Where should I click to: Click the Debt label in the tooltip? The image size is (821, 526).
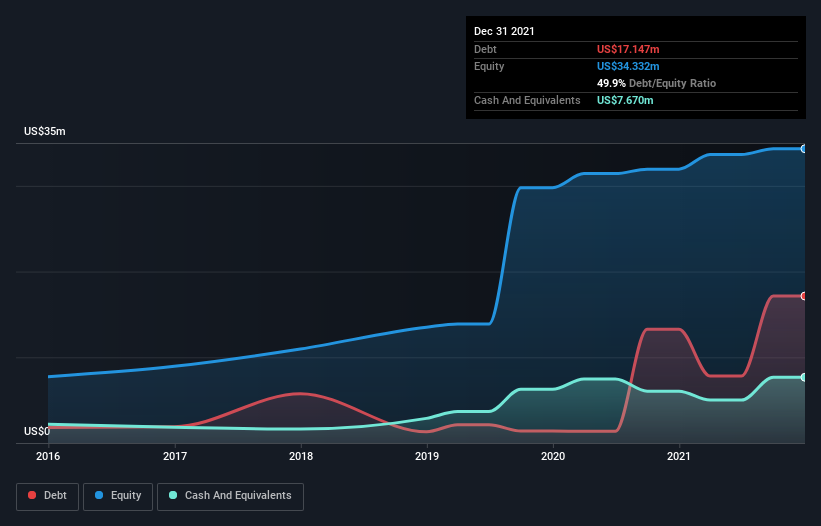coord(485,49)
